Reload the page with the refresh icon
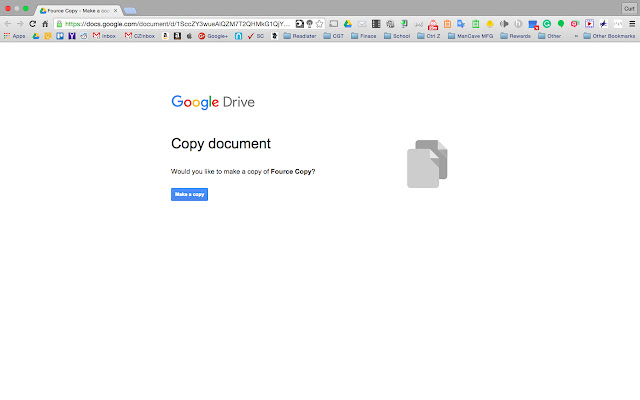 click(x=33, y=24)
